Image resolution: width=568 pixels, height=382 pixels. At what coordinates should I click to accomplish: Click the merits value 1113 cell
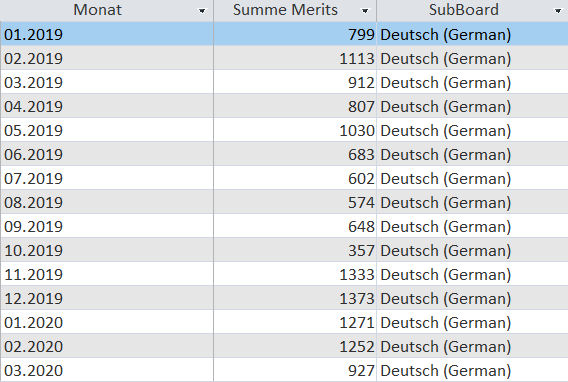click(295, 58)
